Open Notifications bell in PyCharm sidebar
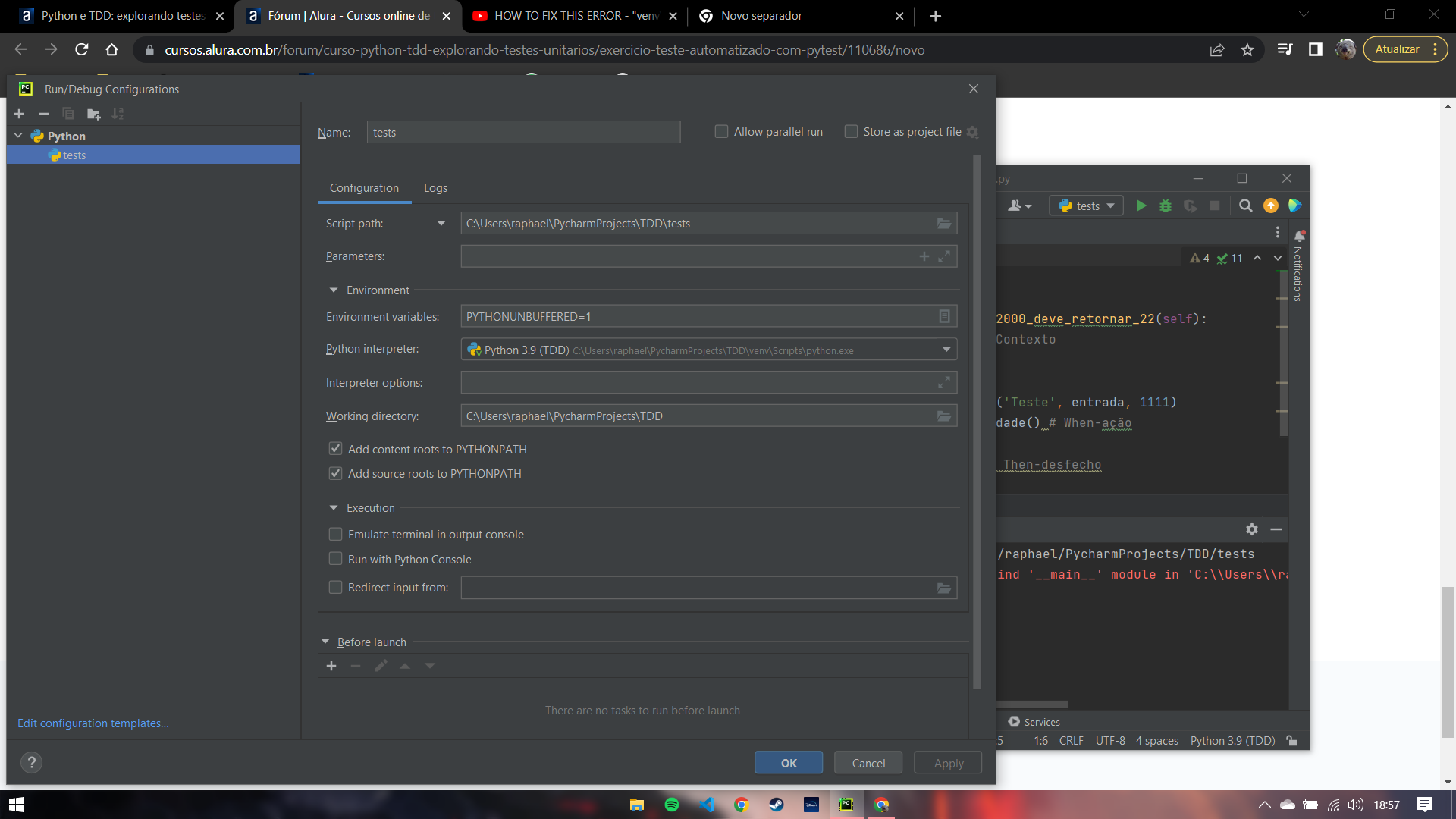This screenshot has width=1456, height=819. tap(1299, 236)
